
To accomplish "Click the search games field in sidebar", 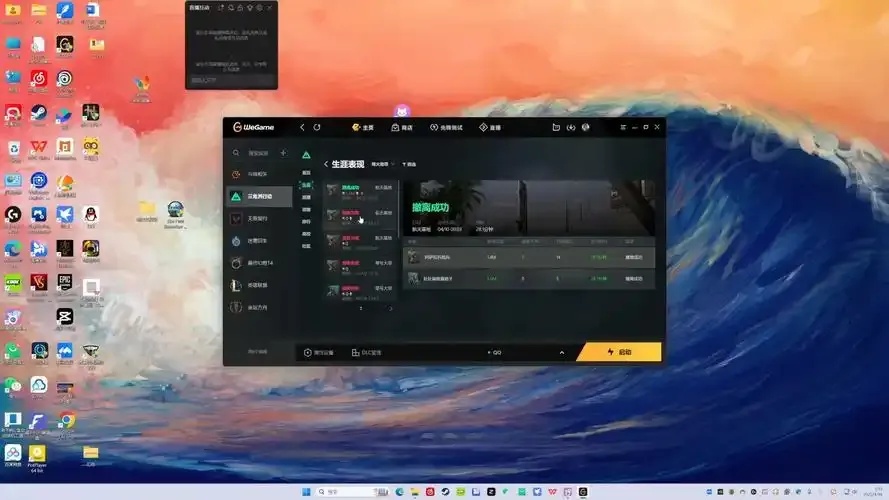I will click(259, 153).
